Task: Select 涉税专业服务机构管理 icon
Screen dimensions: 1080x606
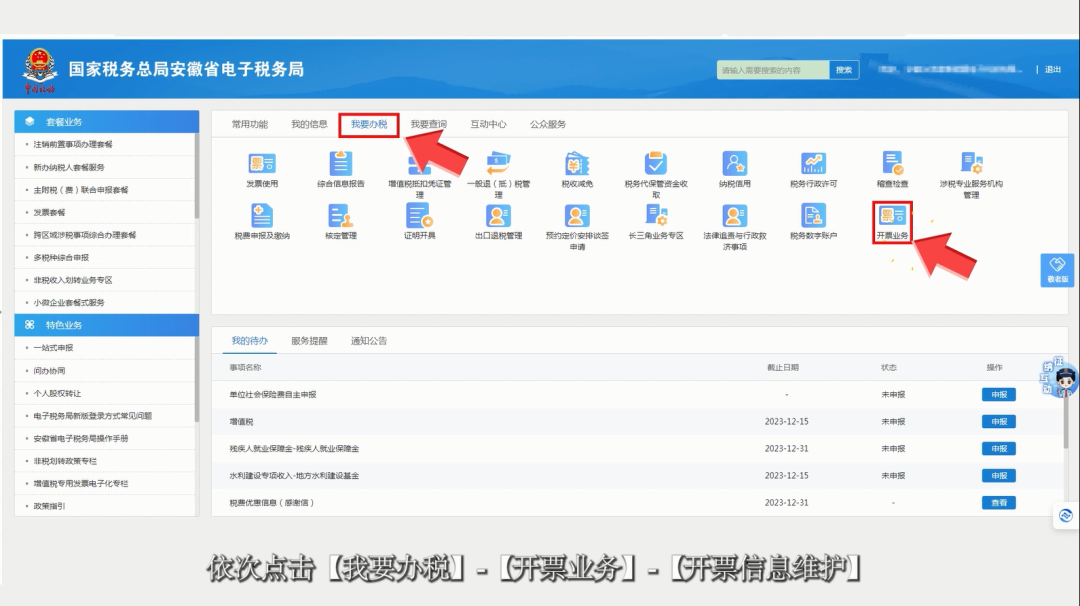Action: coord(971,164)
